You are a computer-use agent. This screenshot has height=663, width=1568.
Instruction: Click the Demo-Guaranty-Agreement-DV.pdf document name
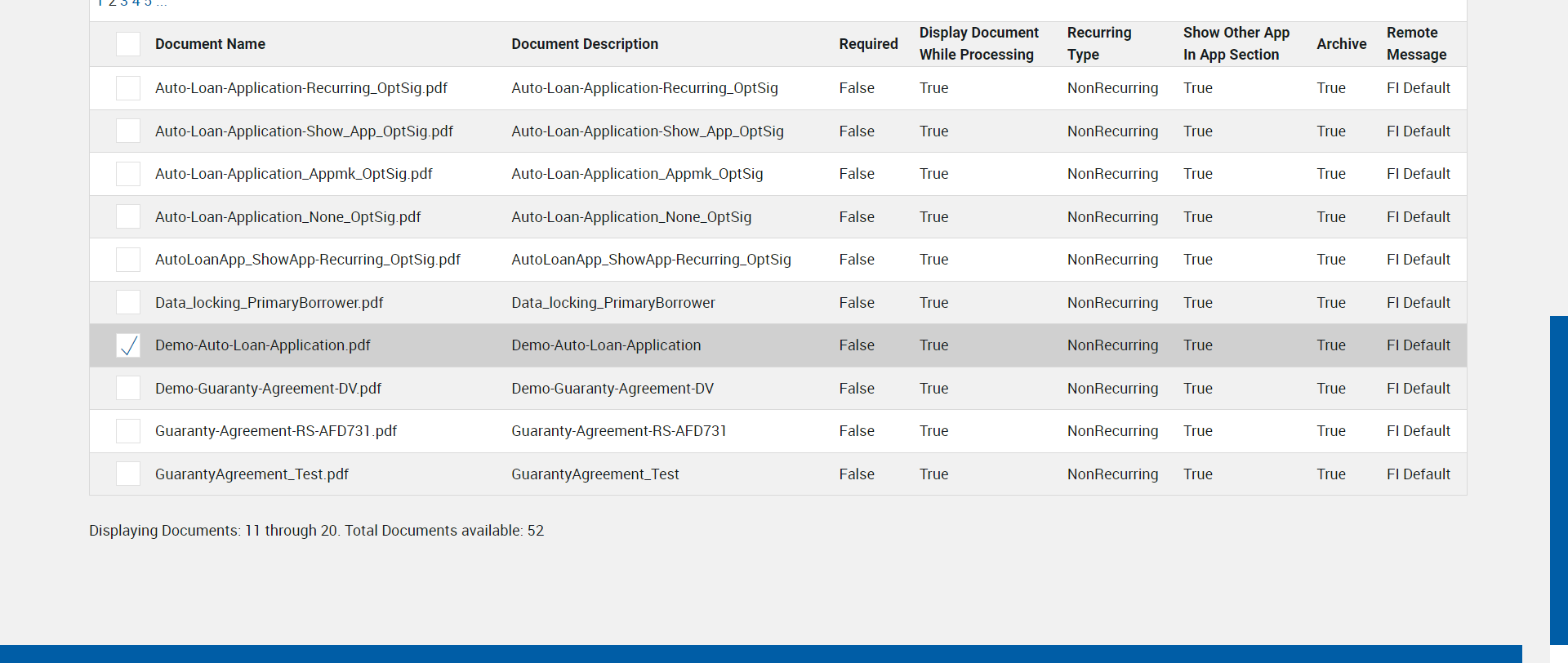(268, 389)
